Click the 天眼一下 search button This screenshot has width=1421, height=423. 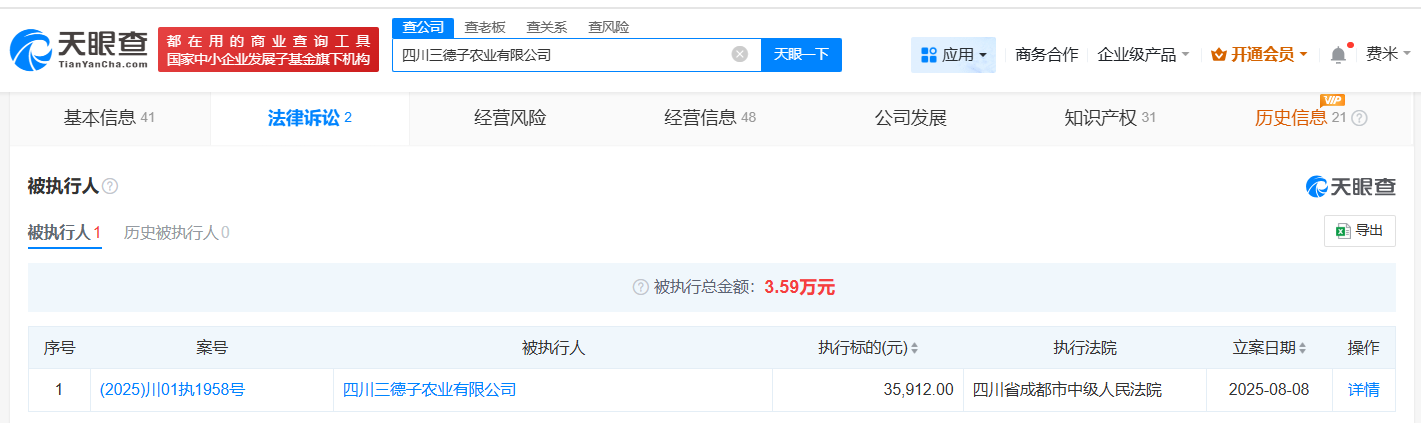pyautogui.click(x=801, y=55)
